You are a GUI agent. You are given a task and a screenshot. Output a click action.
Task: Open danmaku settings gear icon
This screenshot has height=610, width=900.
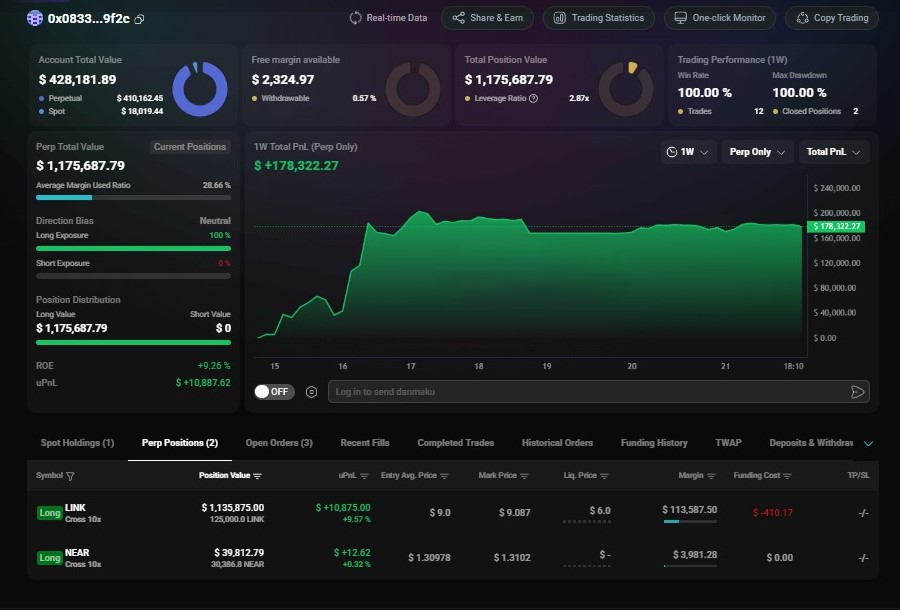pos(310,392)
